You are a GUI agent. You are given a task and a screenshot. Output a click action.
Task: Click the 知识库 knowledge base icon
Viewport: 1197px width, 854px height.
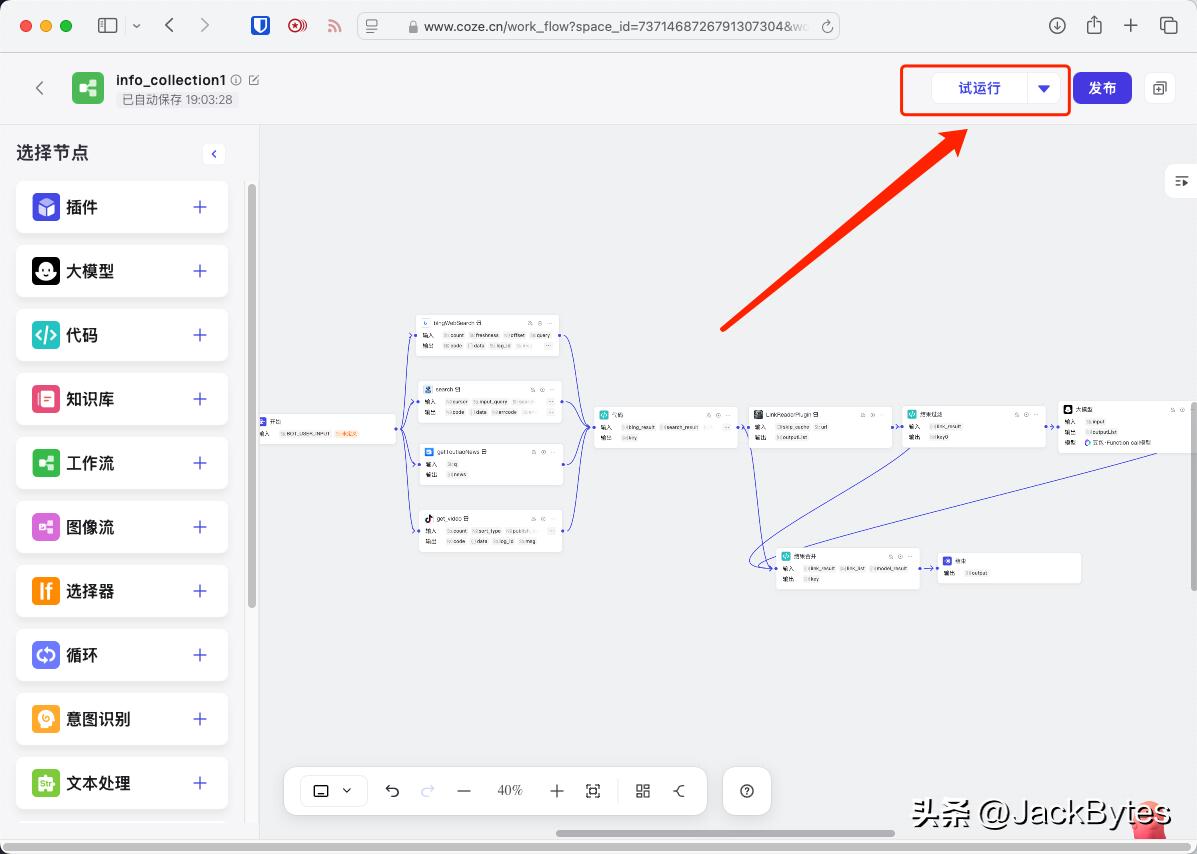(46, 399)
